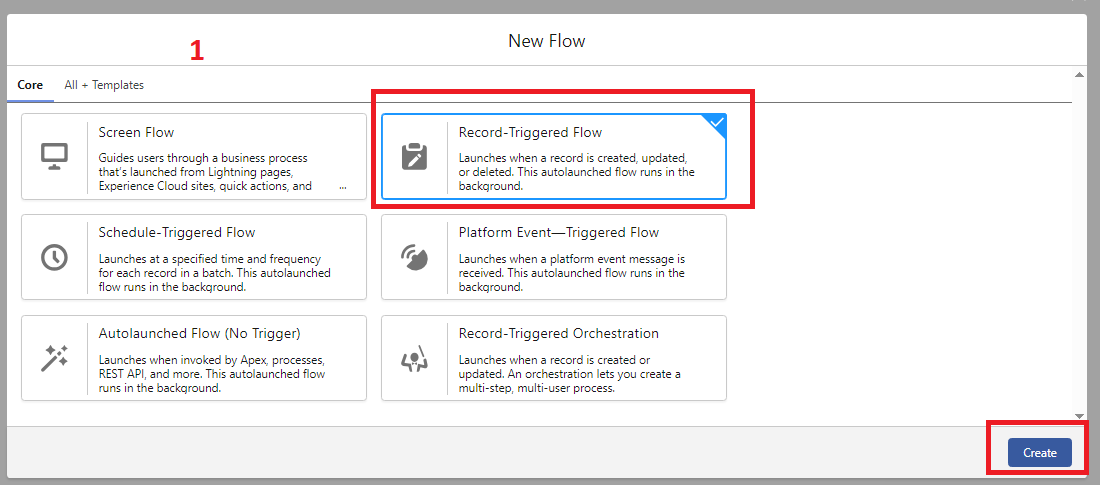Choose the Record-Triggered Orchestration title
The width and height of the screenshot is (1100, 485).
point(558,334)
